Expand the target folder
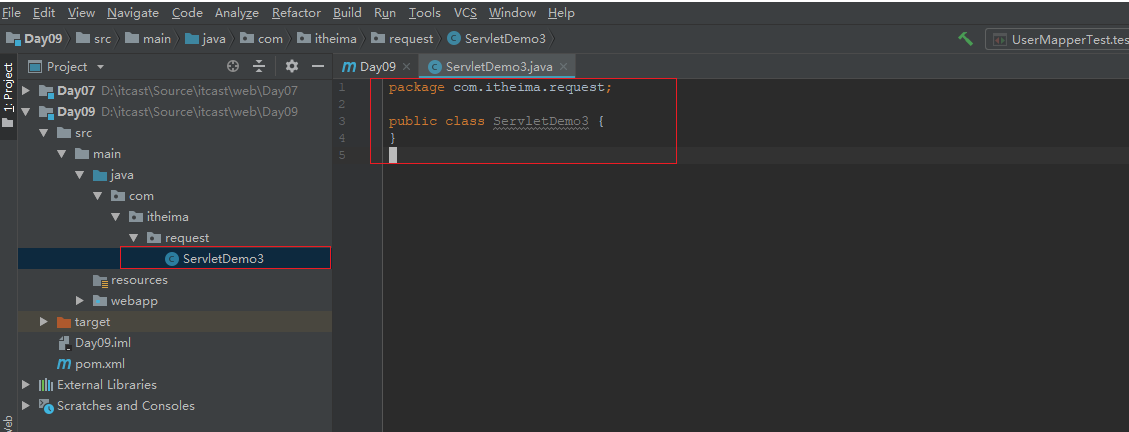 43,322
